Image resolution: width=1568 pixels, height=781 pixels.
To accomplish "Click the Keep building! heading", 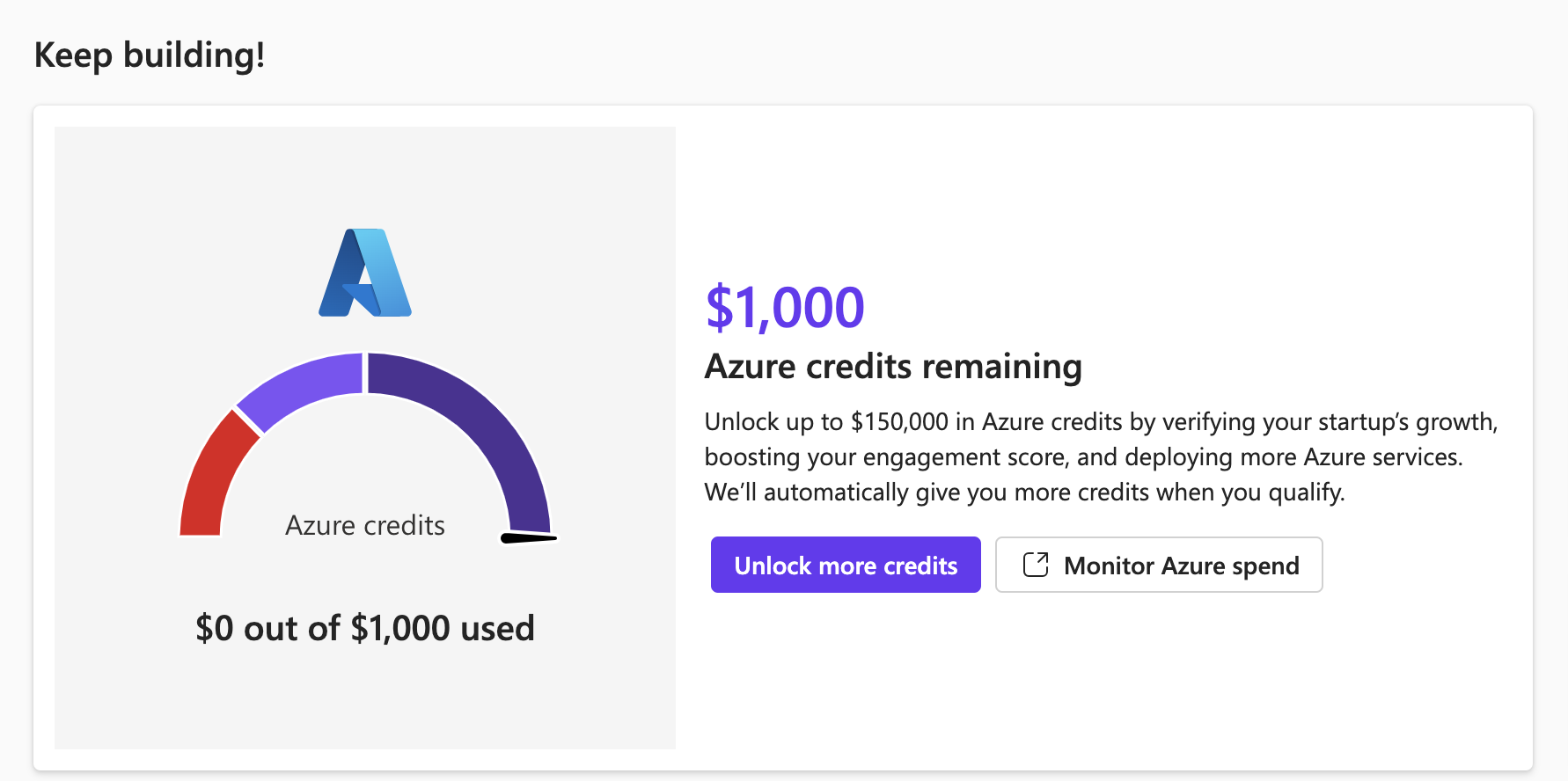I will 150,55.
